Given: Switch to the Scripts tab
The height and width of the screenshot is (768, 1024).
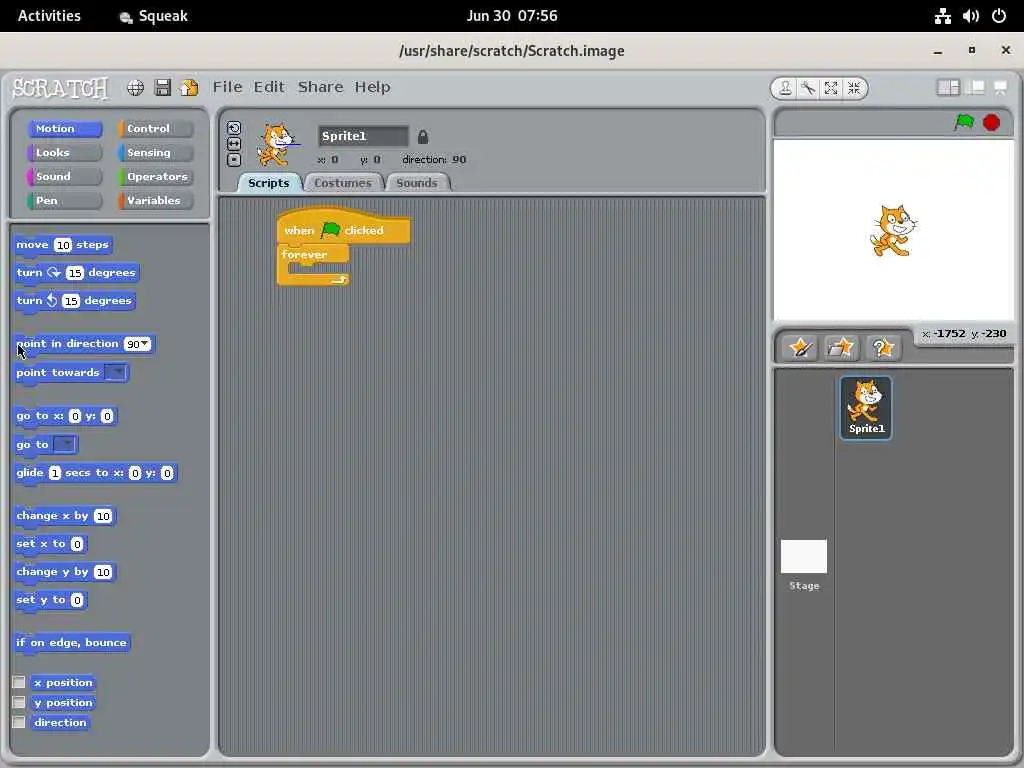Looking at the screenshot, I should [268, 183].
